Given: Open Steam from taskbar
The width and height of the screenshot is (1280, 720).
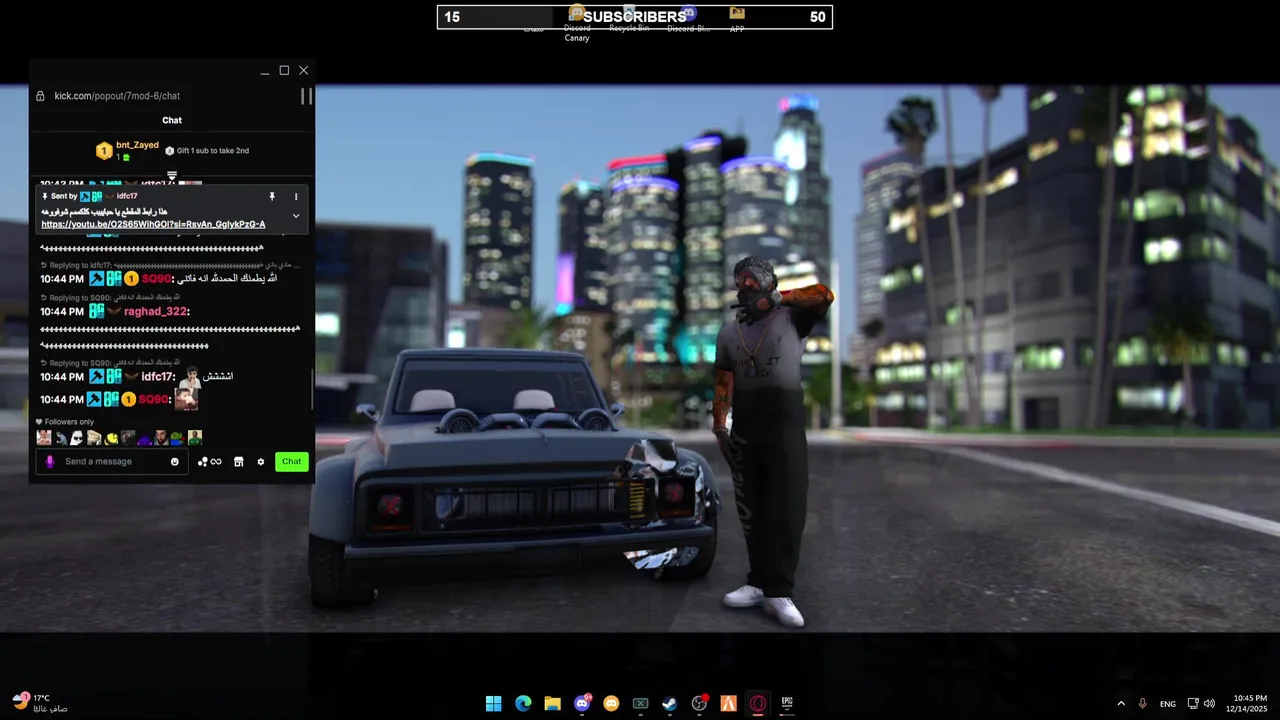Looking at the screenshot, I should point(670,704).
